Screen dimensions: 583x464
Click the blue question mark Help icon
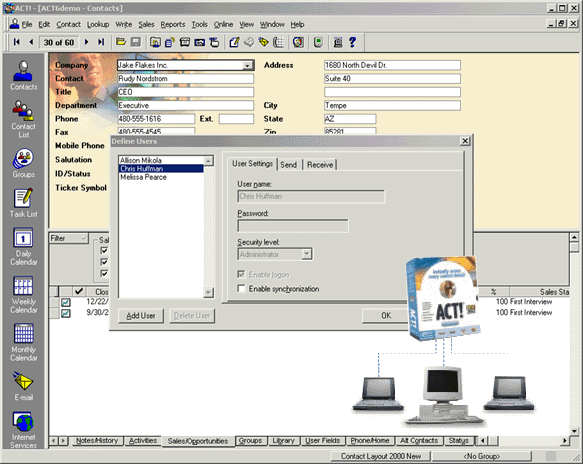[x=352, y=42]
